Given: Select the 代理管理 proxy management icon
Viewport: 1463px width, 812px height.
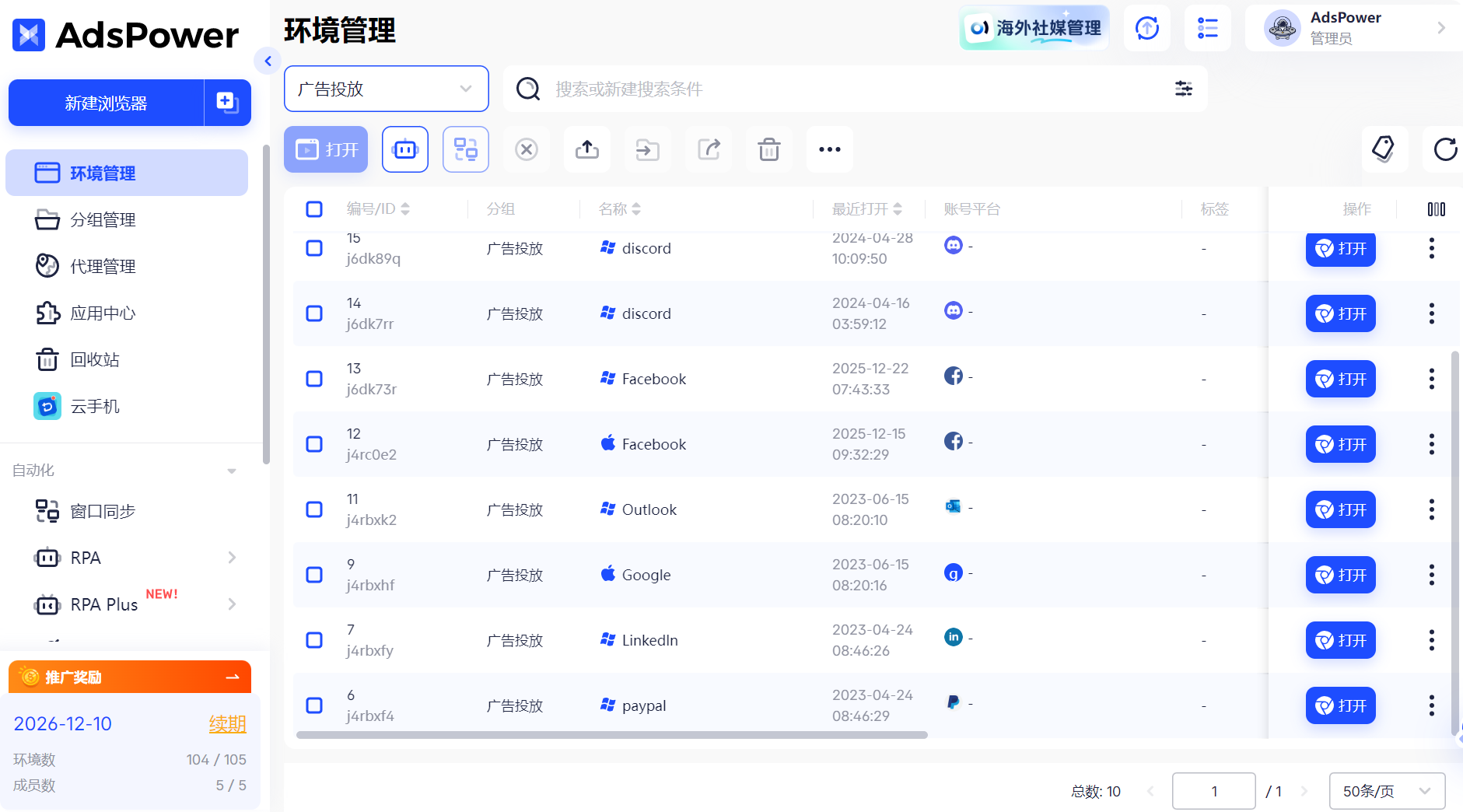Looking at the screenshot, I should point(47,266).
